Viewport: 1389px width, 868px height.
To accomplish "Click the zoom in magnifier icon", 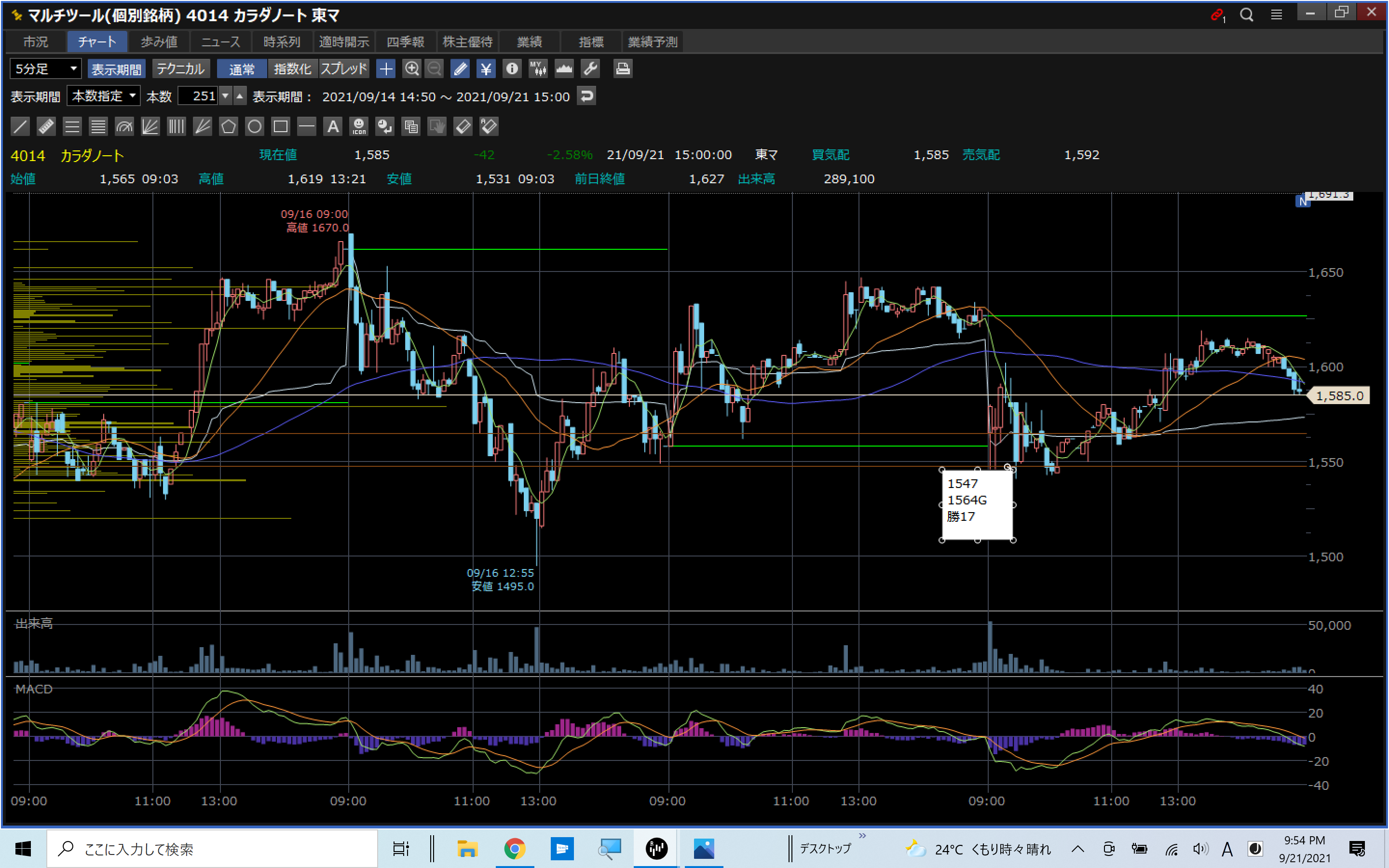I will tap(411, 69).
